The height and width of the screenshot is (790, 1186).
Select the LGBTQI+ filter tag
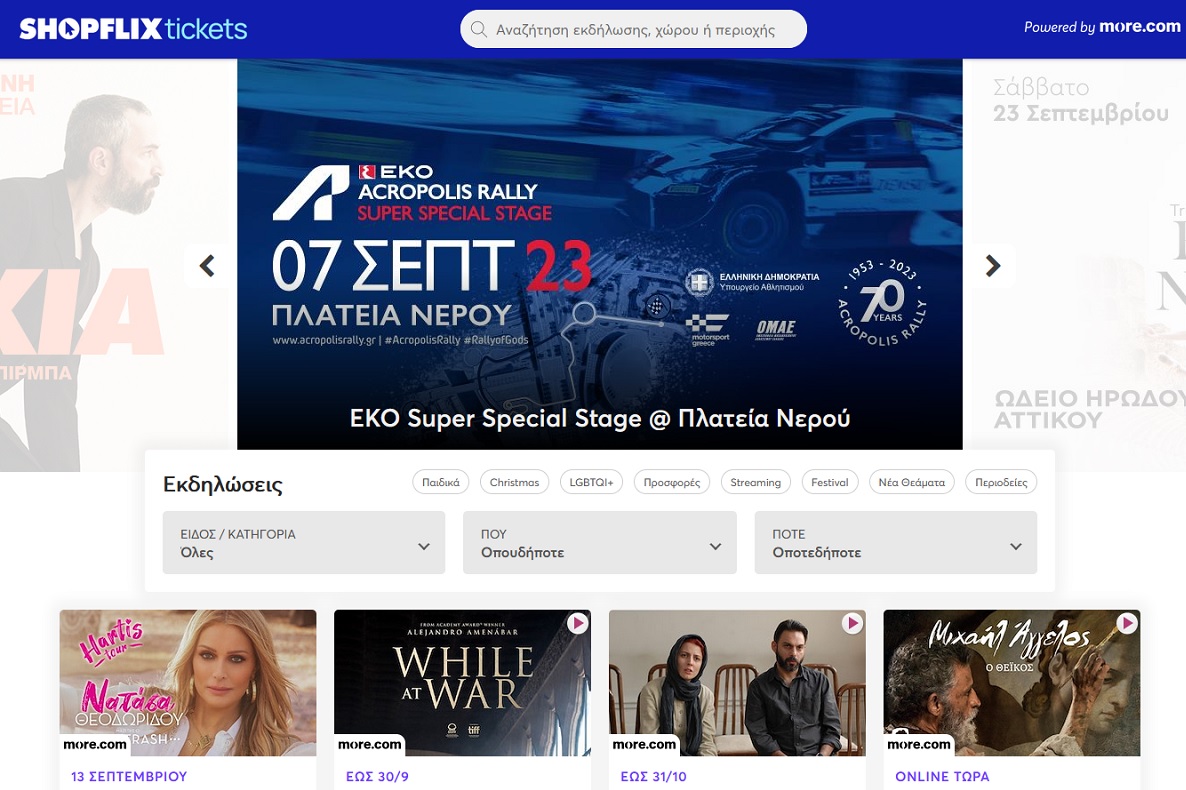591,482
